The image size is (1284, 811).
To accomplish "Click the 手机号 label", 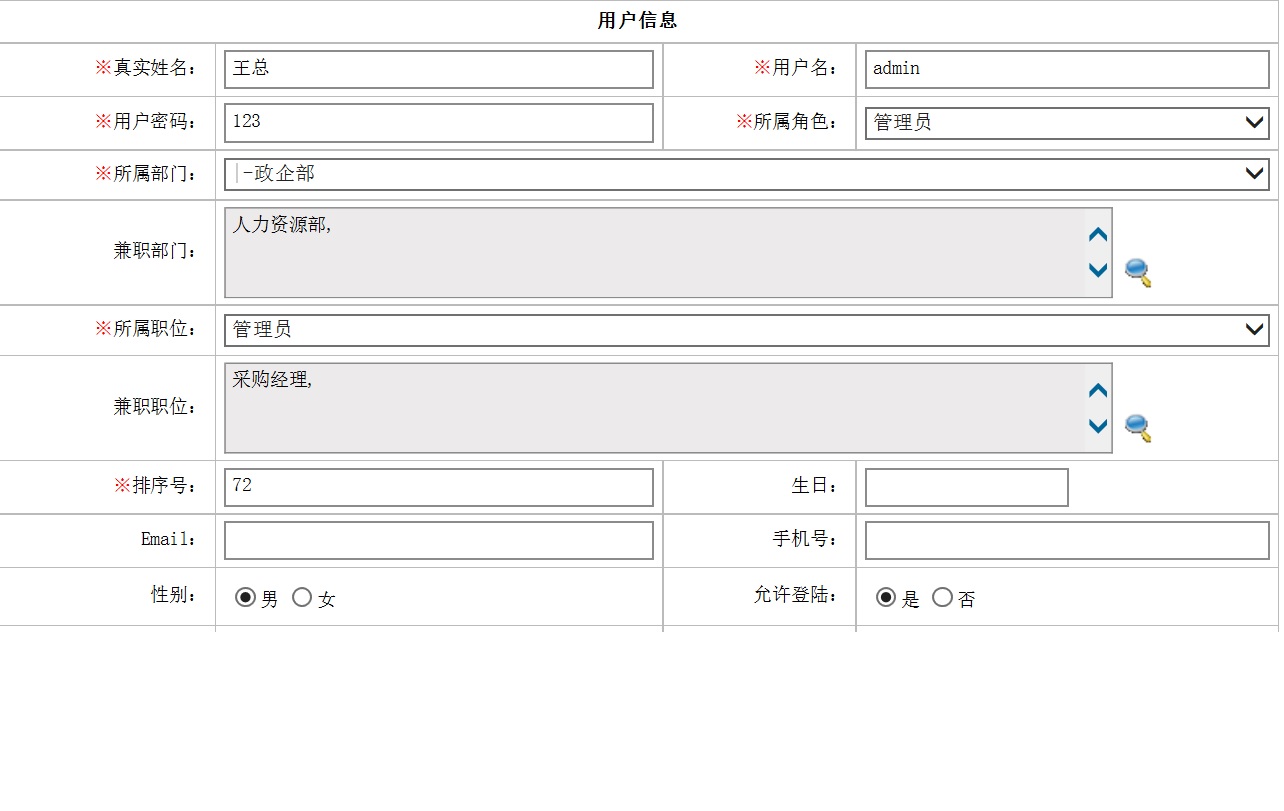I will [x=806, y=539].
